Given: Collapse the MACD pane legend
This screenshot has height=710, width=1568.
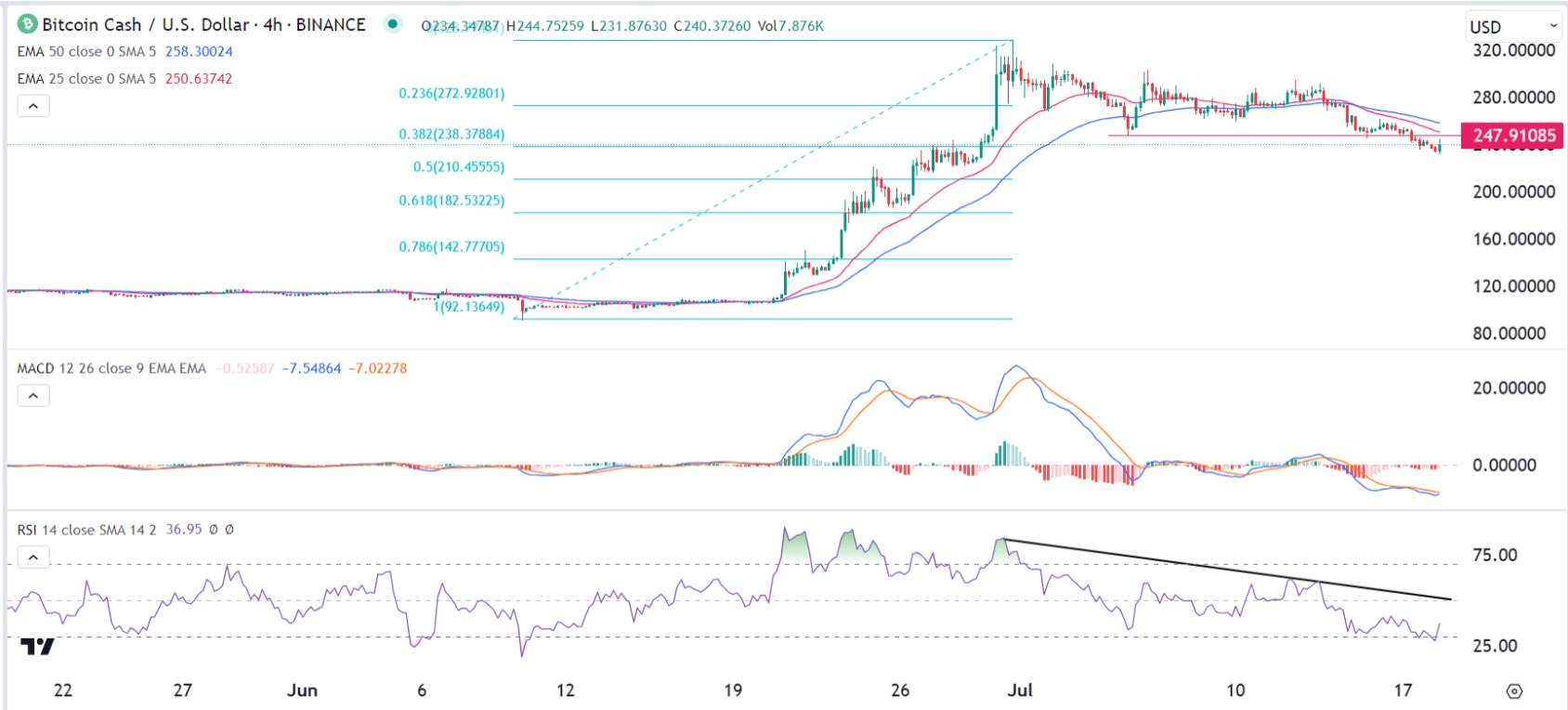Looking at the screenshot, I should (x=33, y=396).
